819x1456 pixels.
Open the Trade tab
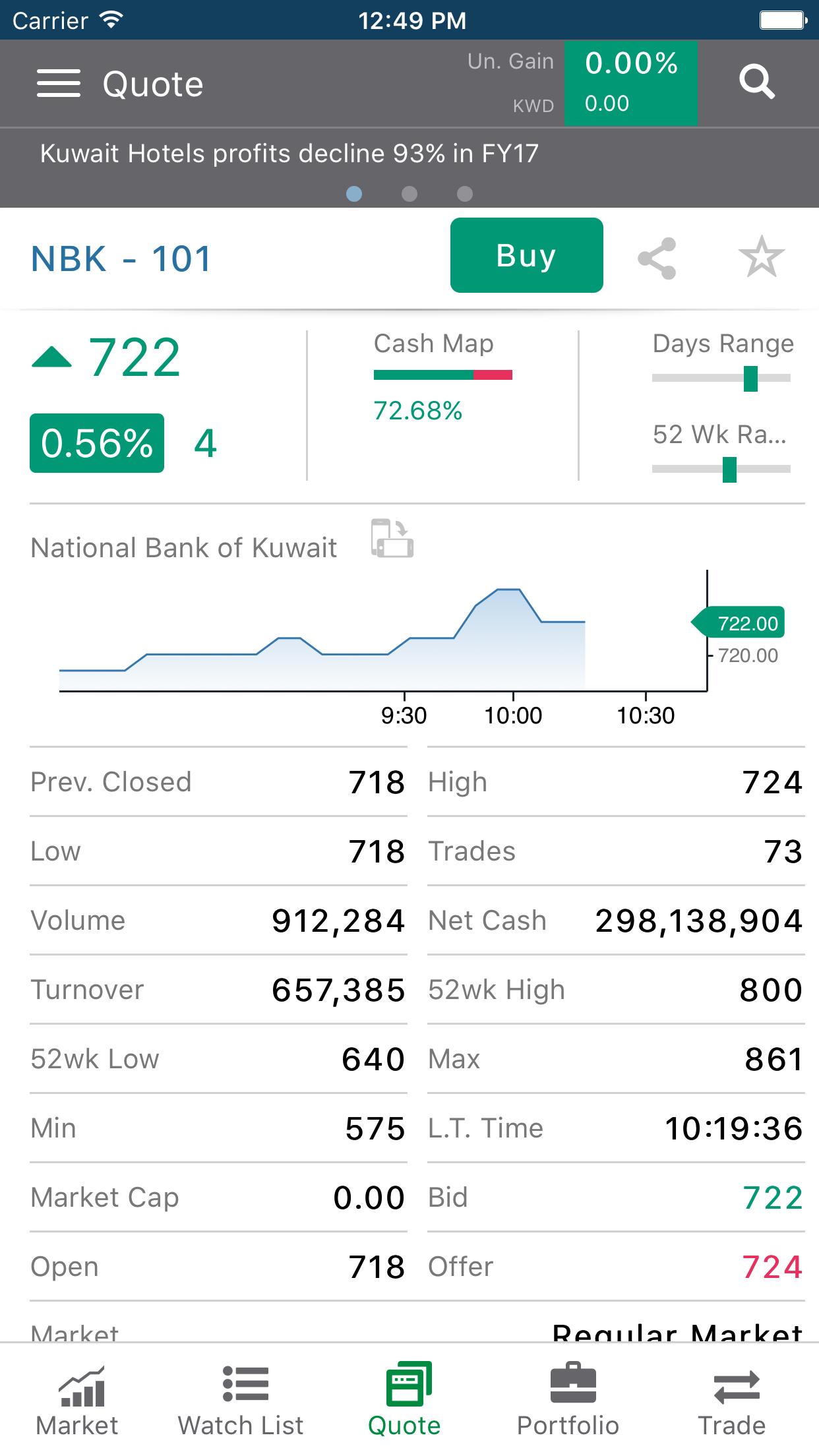732,1399
